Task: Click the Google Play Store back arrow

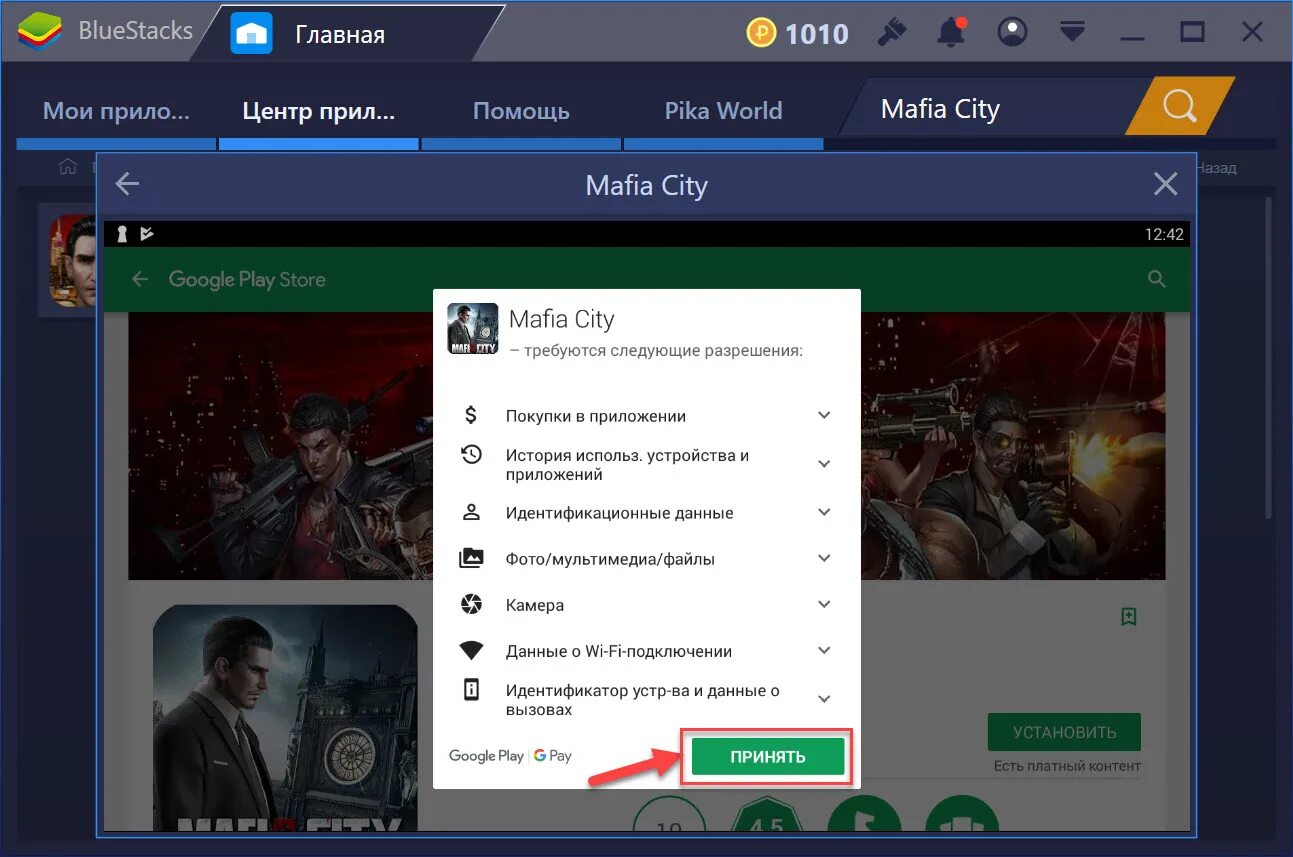Action: pos(140,280)
